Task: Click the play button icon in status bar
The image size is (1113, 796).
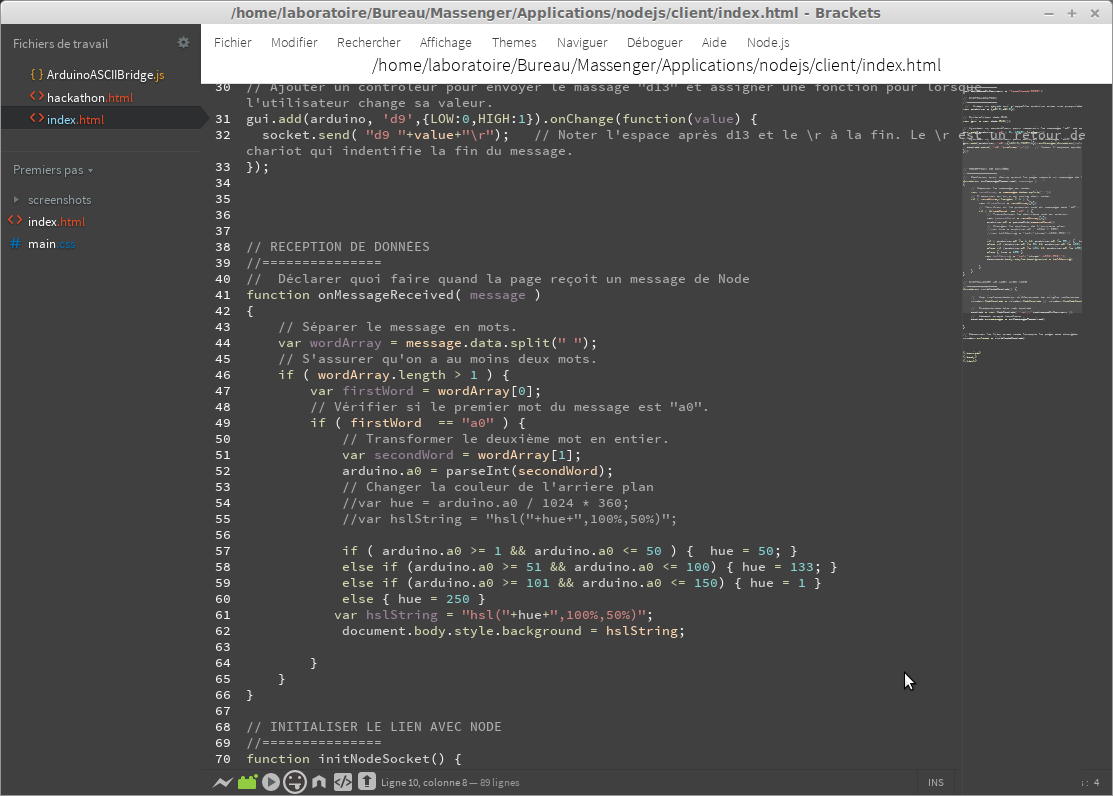Action: (x=270, y=782)
